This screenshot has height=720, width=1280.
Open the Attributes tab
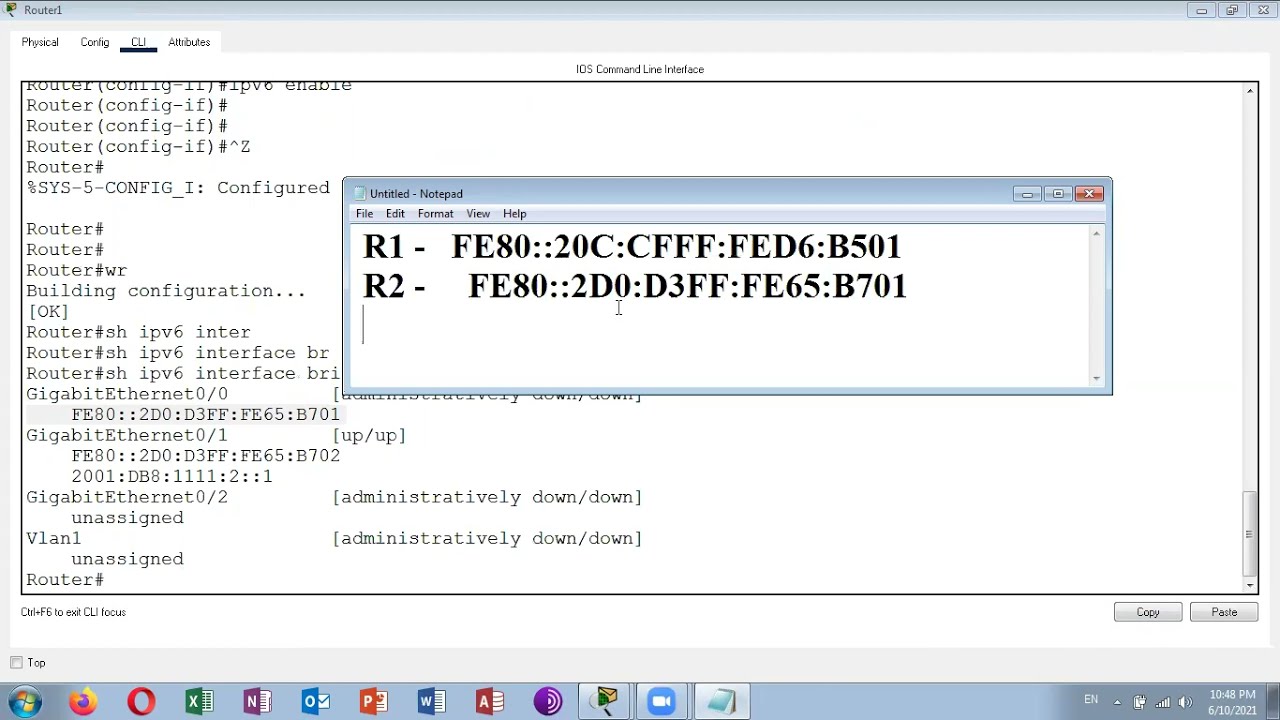coord(189,42)
